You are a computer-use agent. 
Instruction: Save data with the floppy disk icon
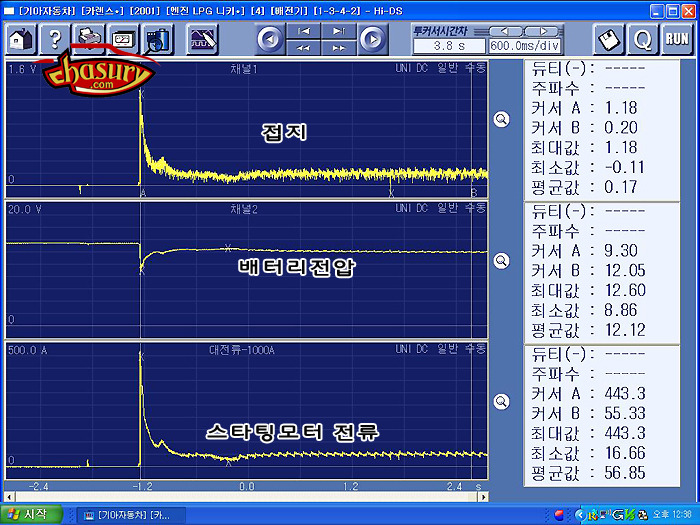tap(609, 40)
